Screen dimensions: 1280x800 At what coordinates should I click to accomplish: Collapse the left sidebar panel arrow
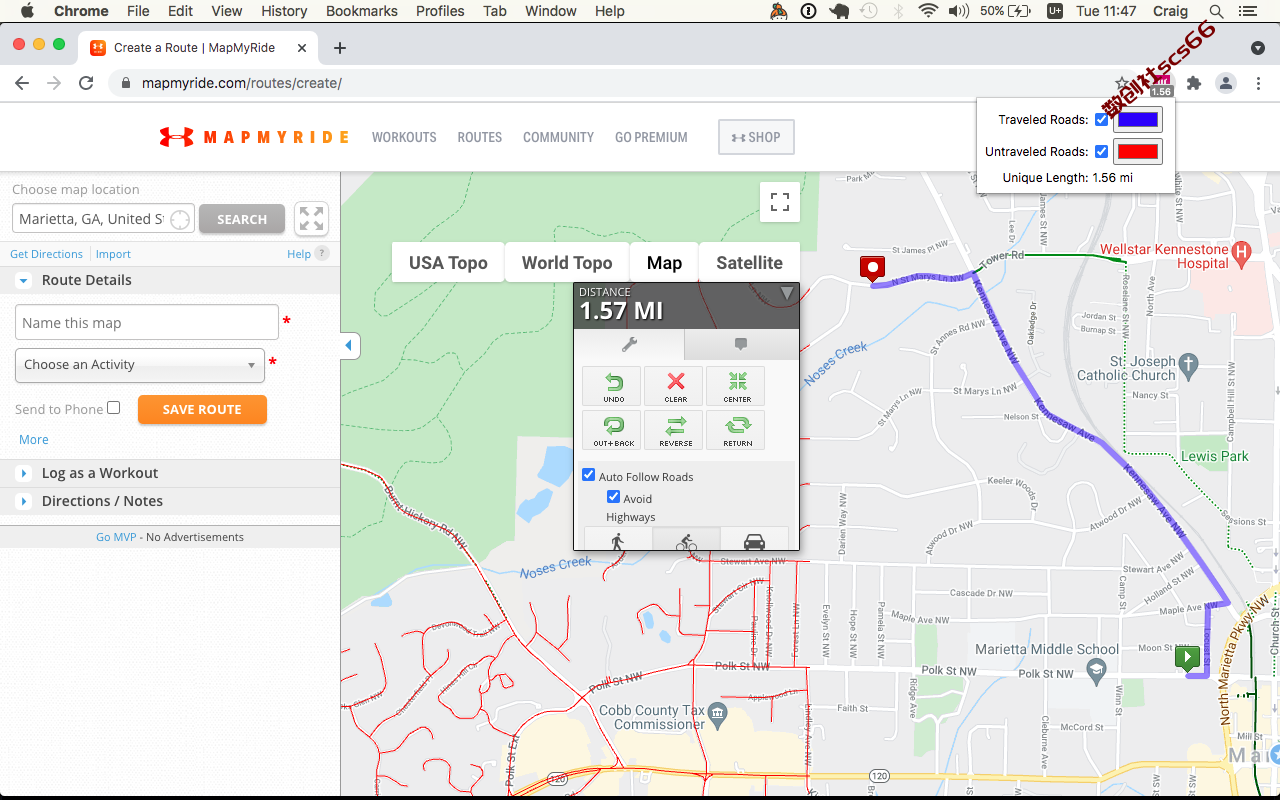click(349, 345)
